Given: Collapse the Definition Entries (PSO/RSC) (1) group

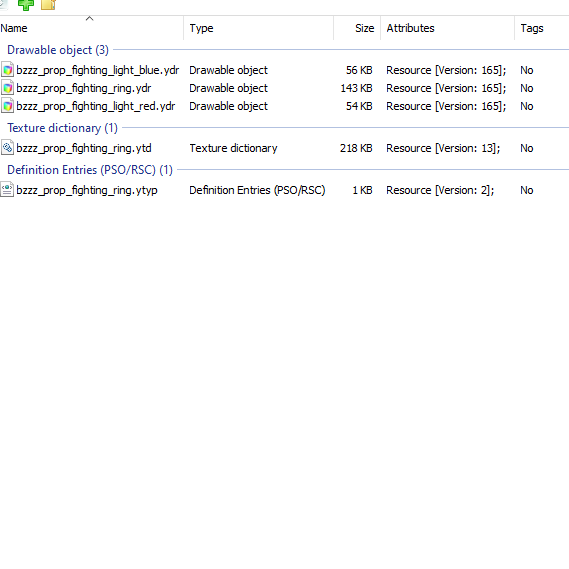Looking at the screenshot, I should coord(90,170).
